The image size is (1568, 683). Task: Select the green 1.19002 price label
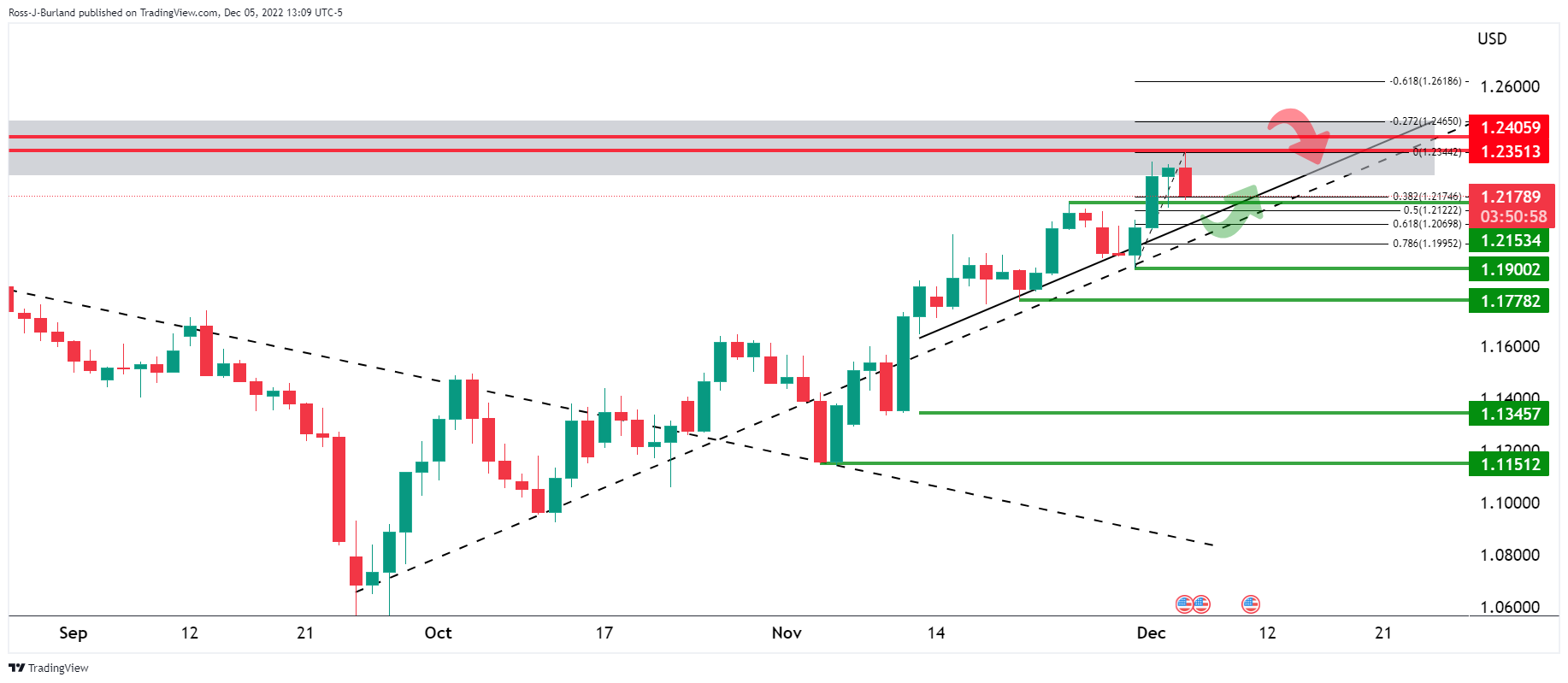pyautogui.click(x=1510, y=269)
